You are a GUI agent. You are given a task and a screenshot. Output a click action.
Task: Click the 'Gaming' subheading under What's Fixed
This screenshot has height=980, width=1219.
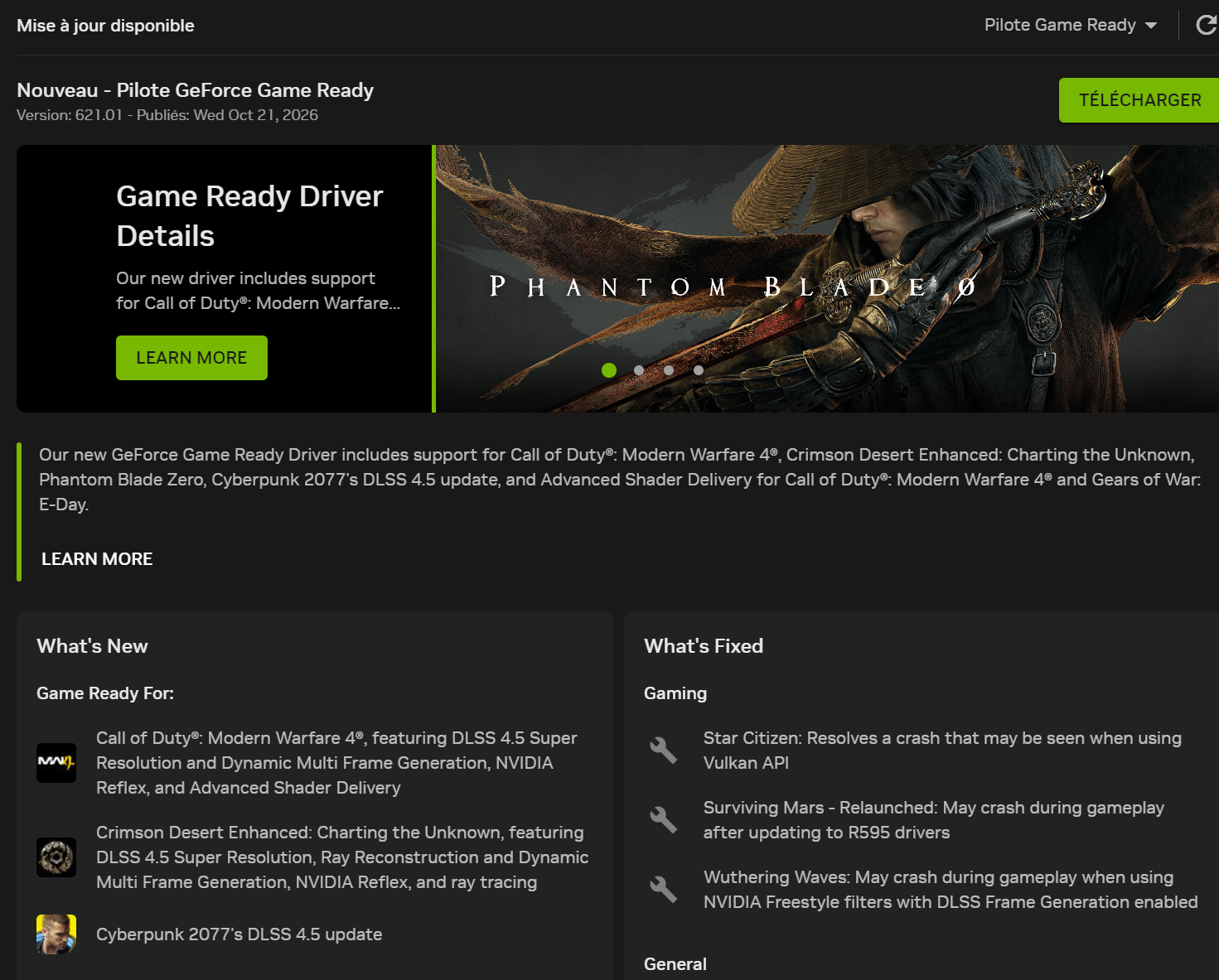[675, 693]
